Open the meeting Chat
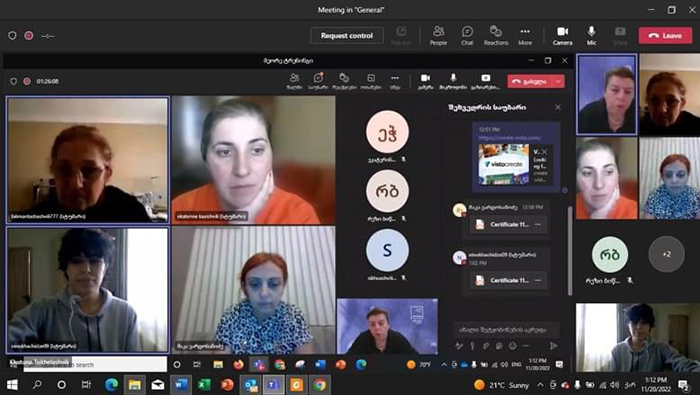Screen dimensions: 700x395 [467, 35]
